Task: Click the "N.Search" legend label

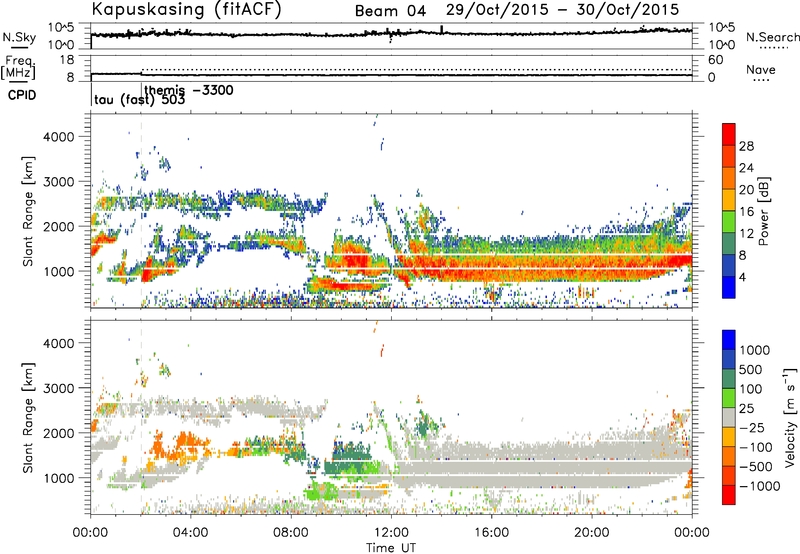Action: tap(772, 37)
